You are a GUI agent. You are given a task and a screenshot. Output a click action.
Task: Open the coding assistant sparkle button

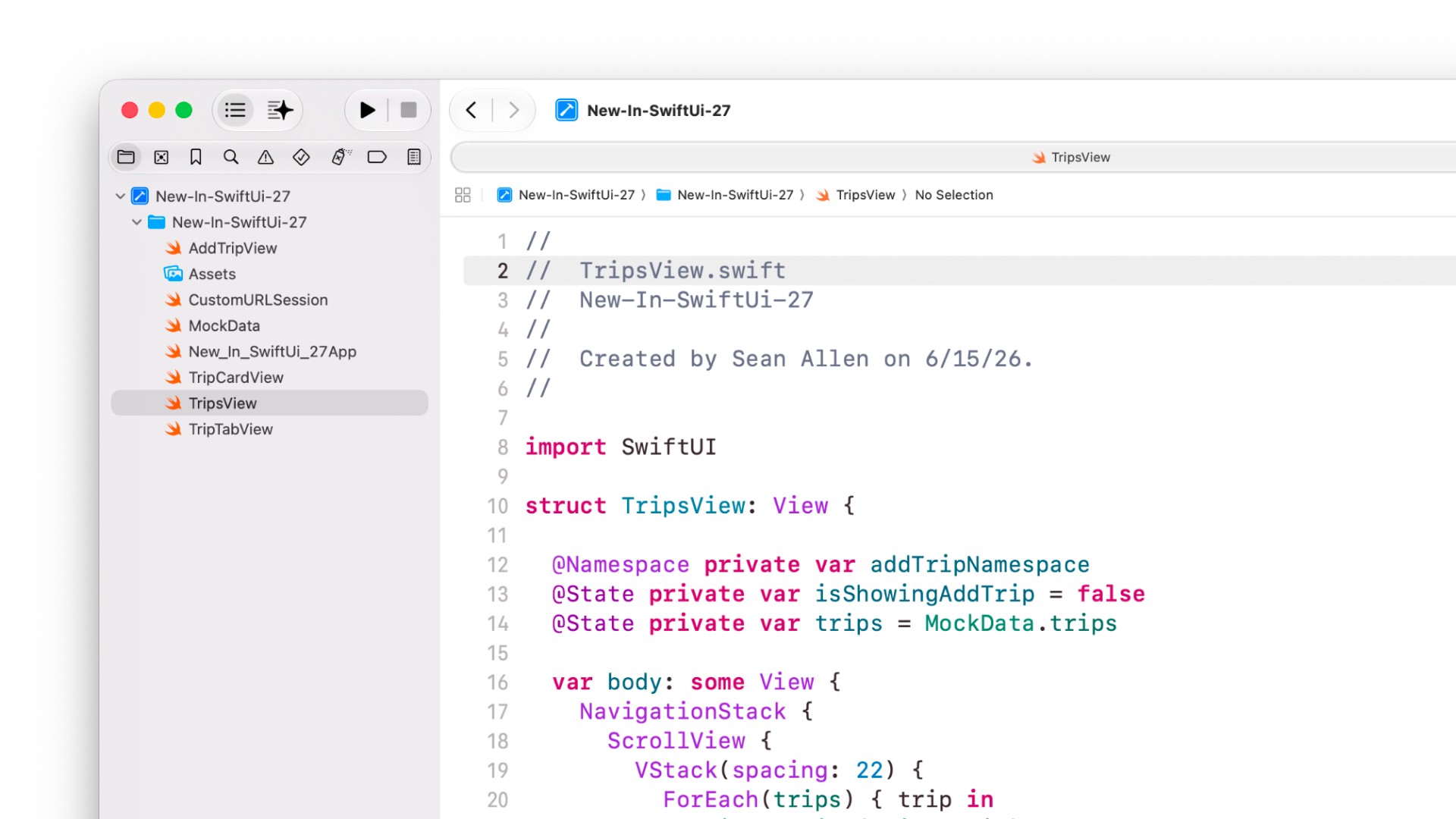pyautogui.click(x=280, y=111)
